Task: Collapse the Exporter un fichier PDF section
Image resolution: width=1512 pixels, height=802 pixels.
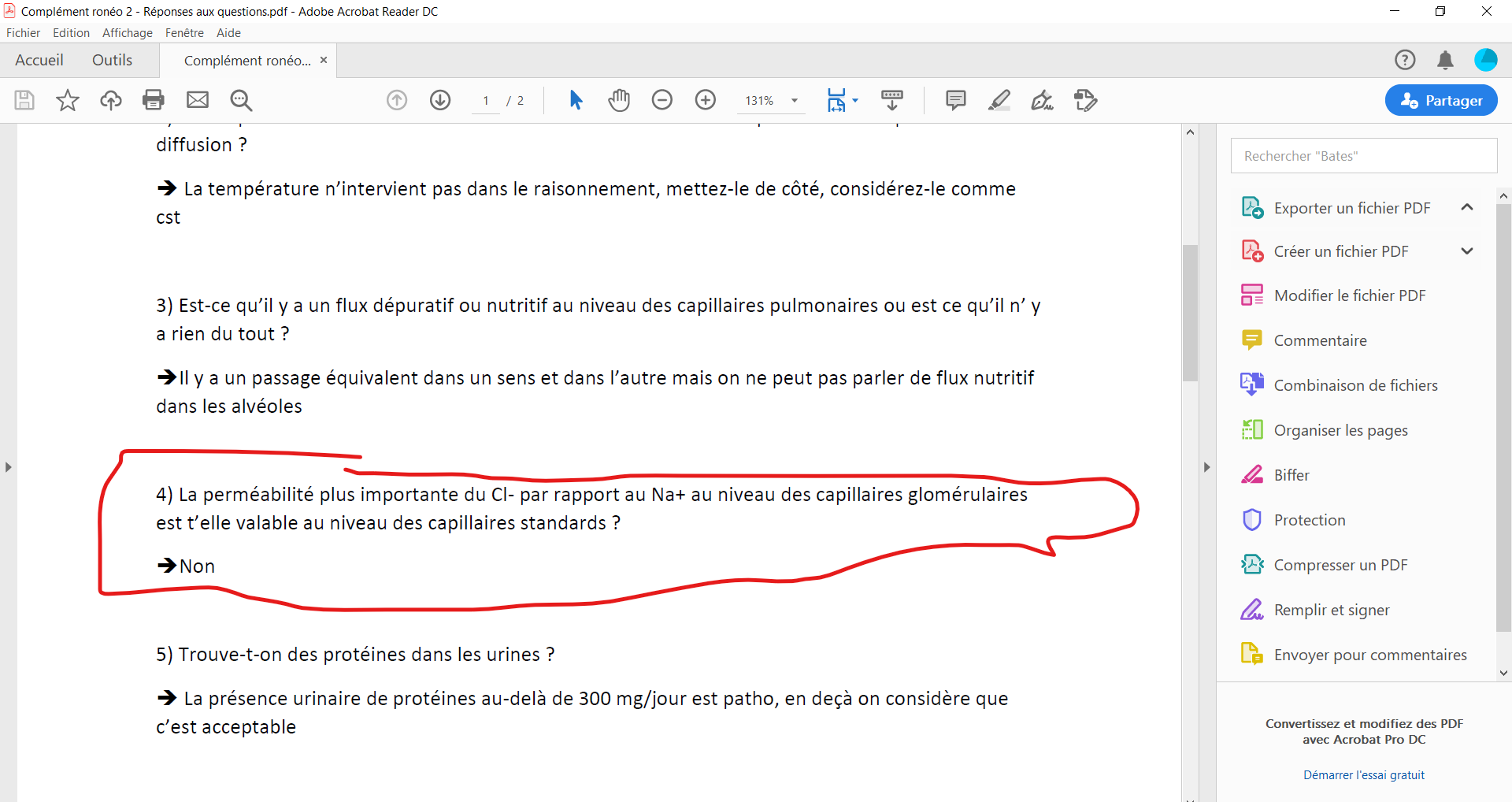Action: pyautogui.click(x=1466, y=207)
